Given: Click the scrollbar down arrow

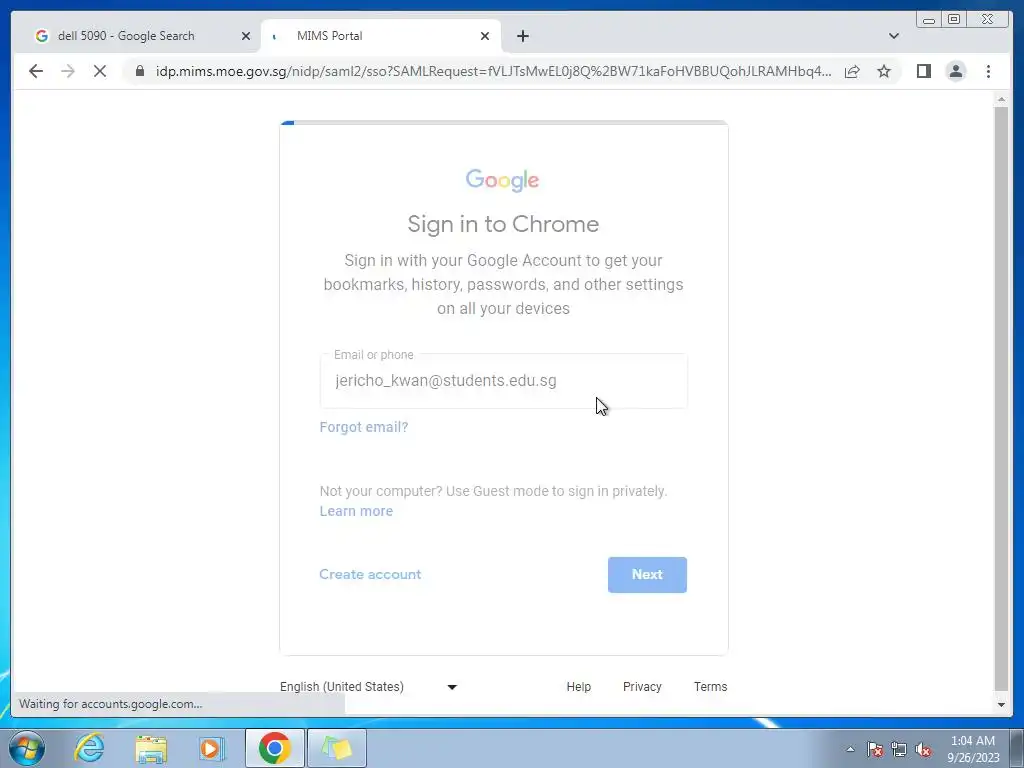Looking at the screenshot, I should click(x=1001, y=705).
